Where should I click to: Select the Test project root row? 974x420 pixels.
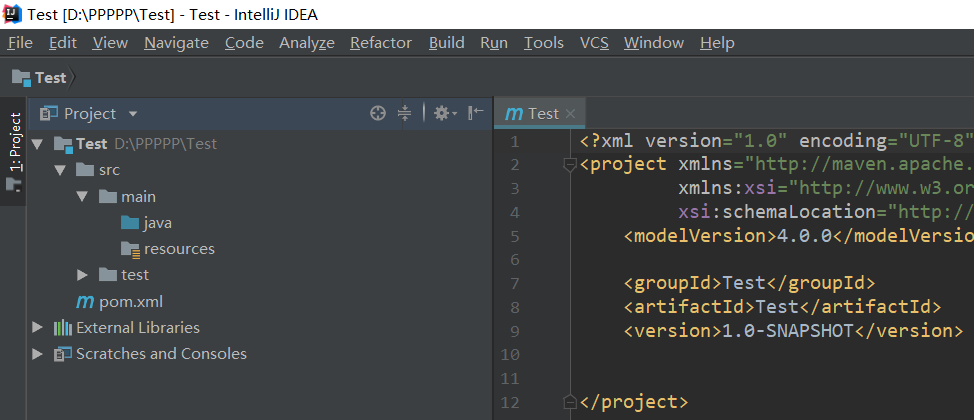click(x=260, y=144)
